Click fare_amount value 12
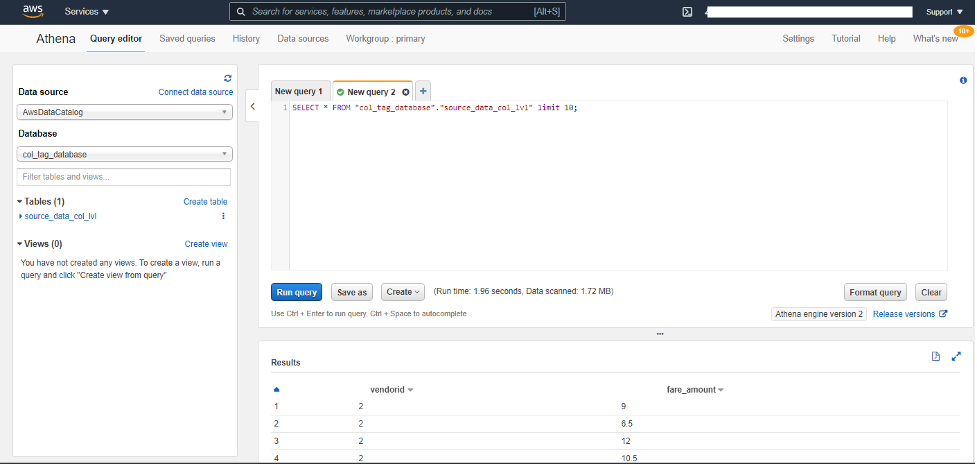This screenshot has width=977, height=464. click(x=626, y=441)
